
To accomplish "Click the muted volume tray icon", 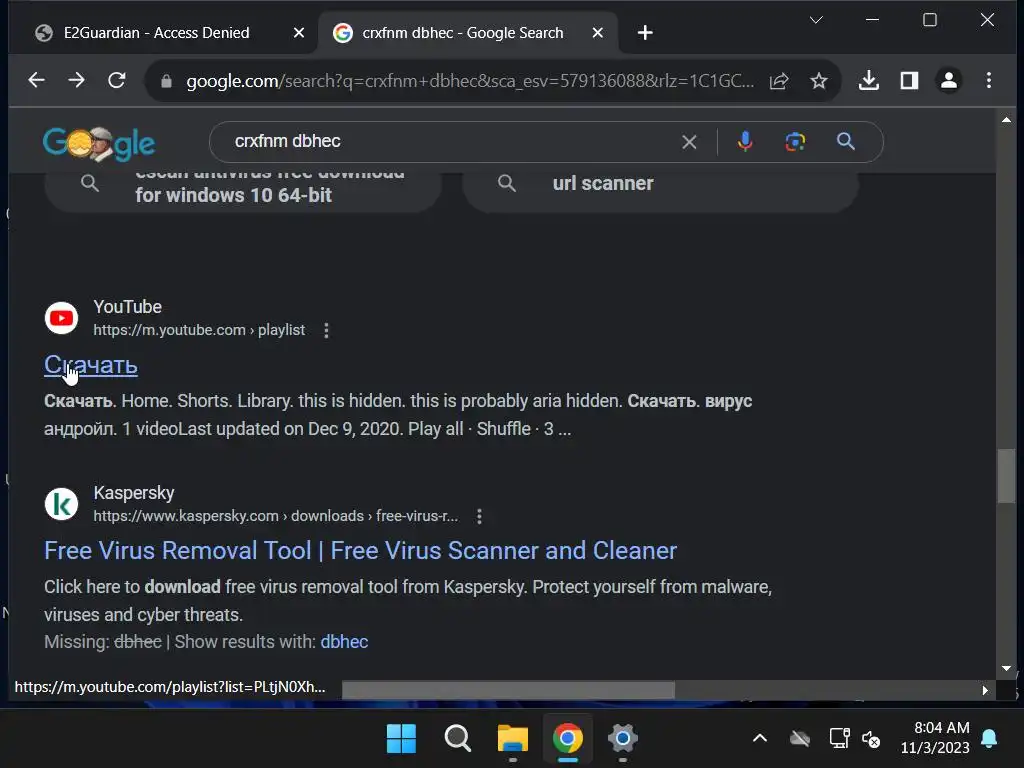I will (x=871, y=739).
